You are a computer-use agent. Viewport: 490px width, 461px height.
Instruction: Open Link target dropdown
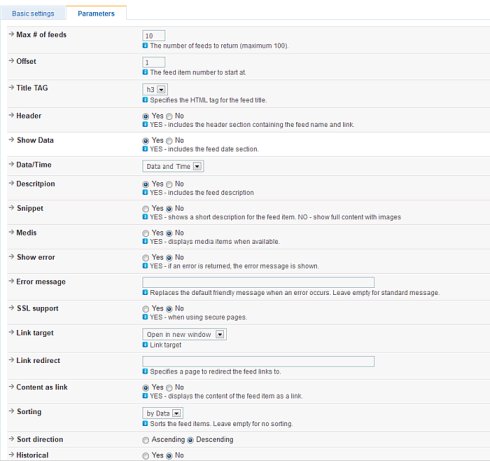pyautogui.click(x=184, y=334)
